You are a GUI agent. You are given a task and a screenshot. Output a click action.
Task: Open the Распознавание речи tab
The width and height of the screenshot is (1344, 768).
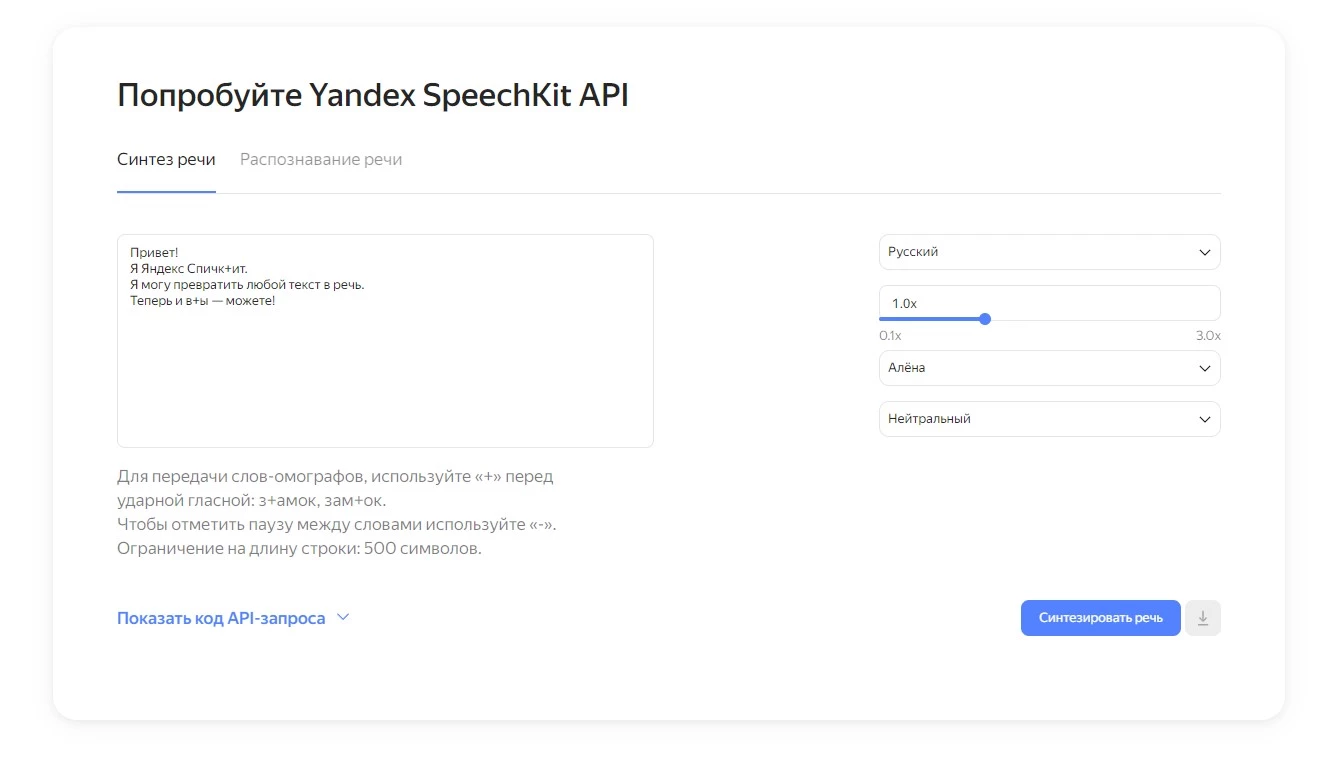click(x=321, y=160)
